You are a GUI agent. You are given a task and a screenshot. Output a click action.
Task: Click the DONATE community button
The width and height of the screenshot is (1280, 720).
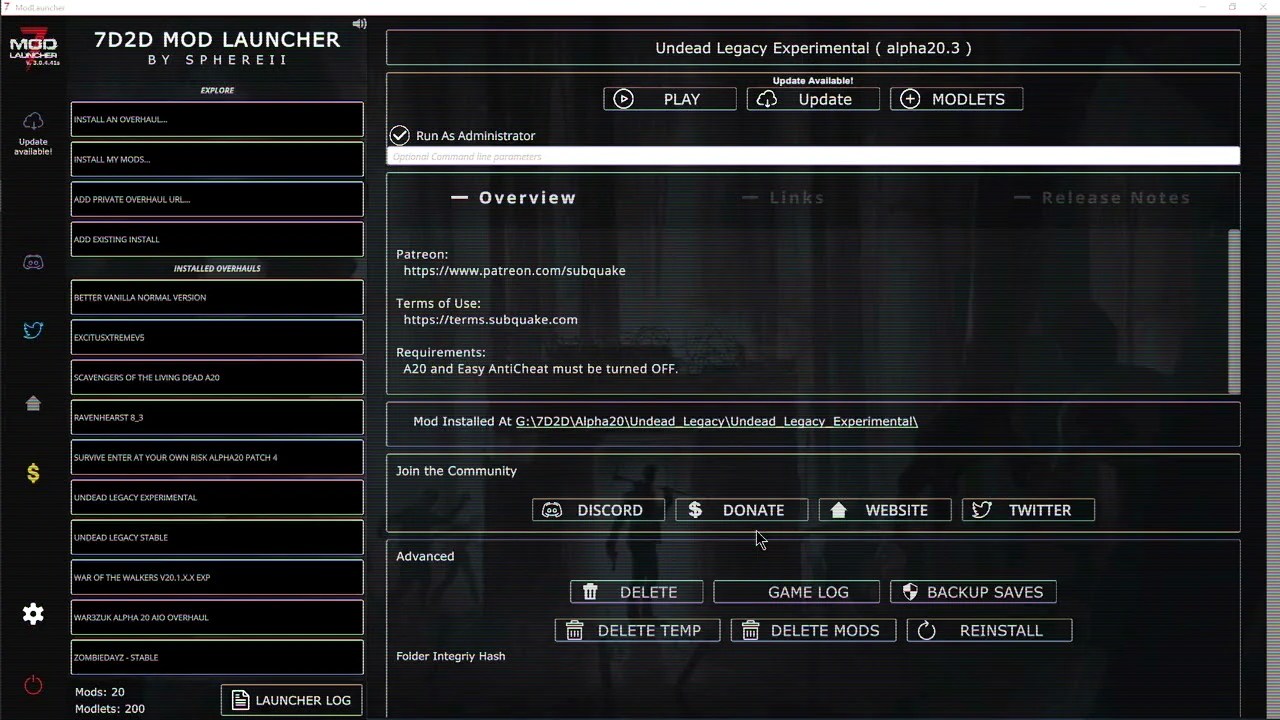click(x=742, y=510)
